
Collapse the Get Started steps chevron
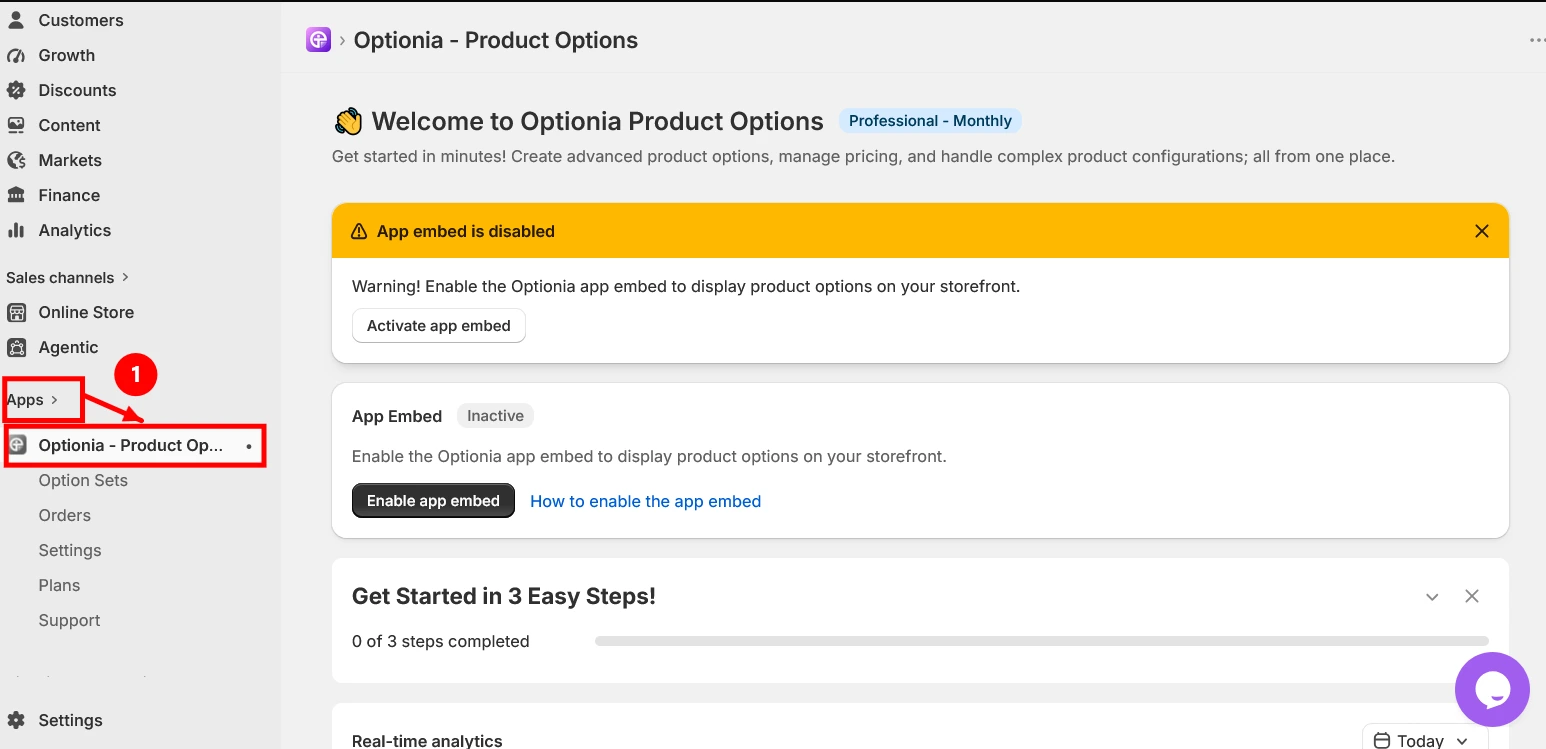(1432, 597)
